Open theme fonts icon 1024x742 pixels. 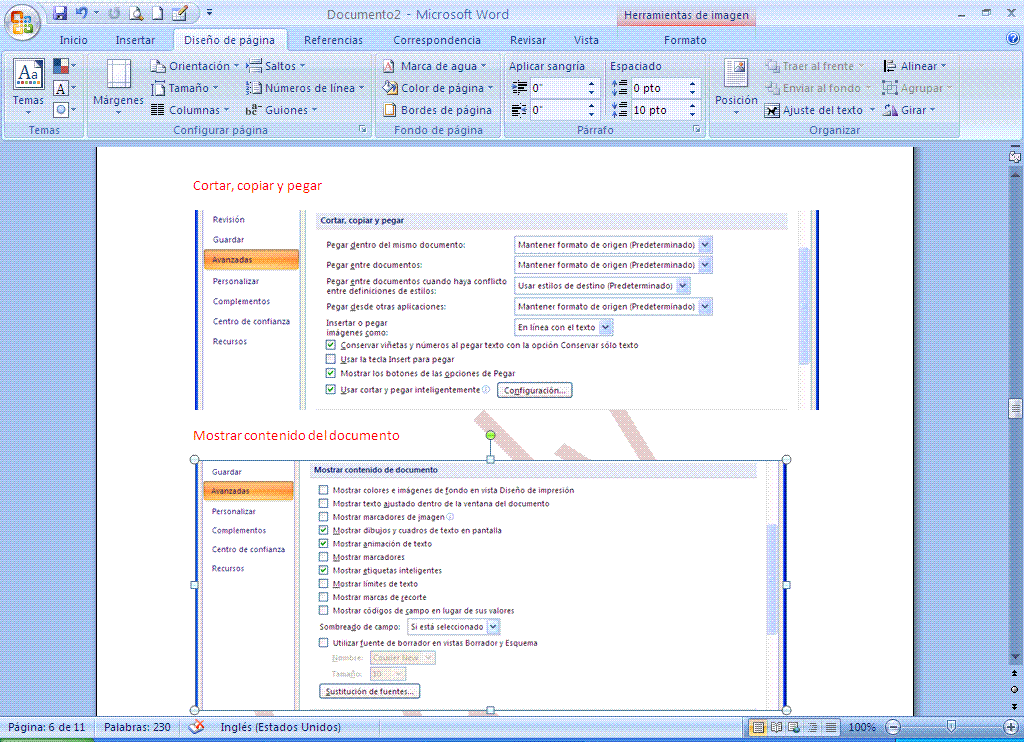click(x=64, y=88)
